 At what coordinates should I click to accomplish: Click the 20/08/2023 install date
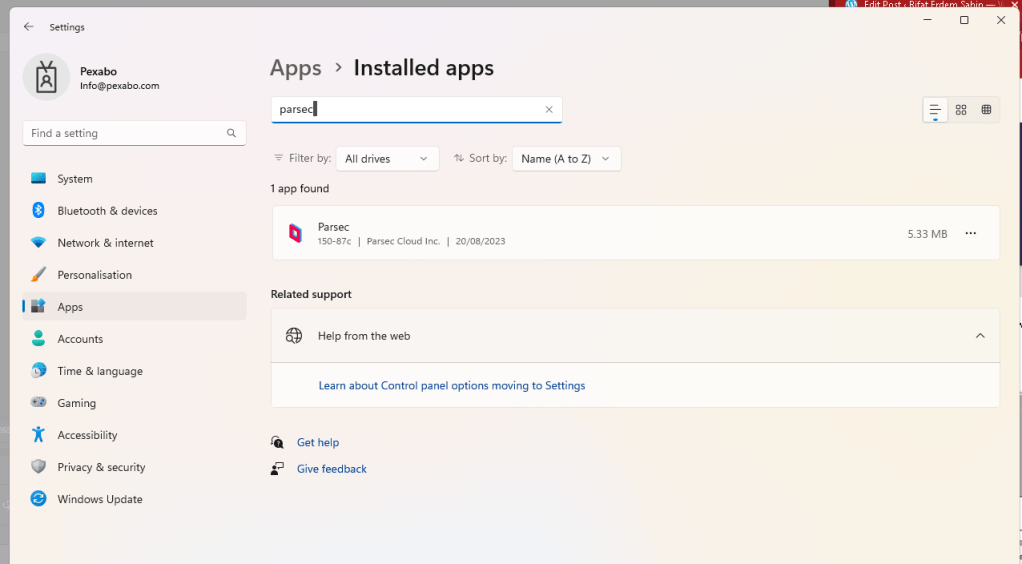480,241
